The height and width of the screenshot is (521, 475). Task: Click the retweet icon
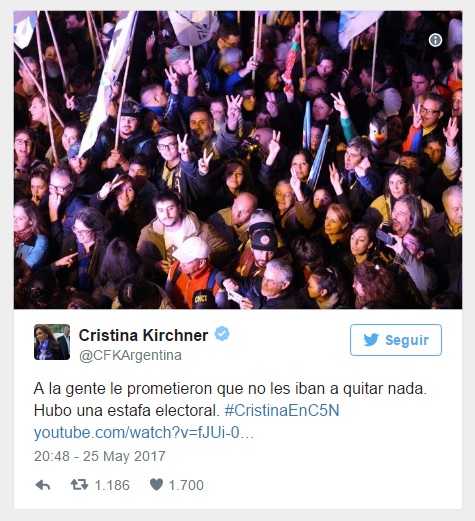click(79, 485)
